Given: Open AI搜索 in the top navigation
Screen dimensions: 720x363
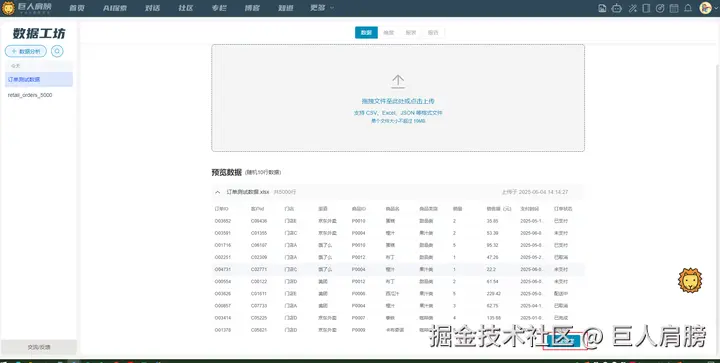Looking at the screenshot, I should pyautogui.click(x=115, y=8).
